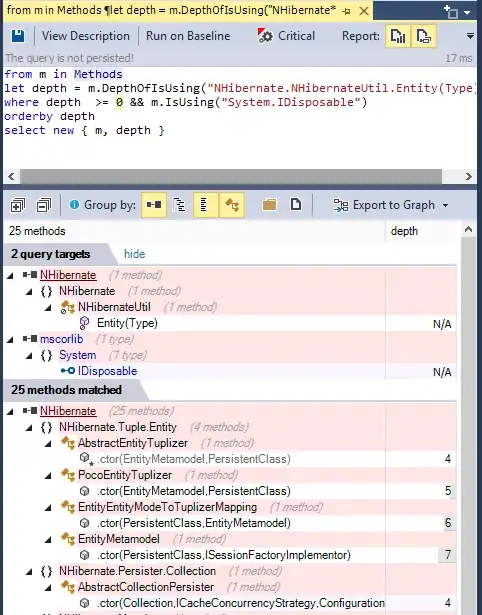
Task: Click Run on Baseline
Action: pos(188,36)
